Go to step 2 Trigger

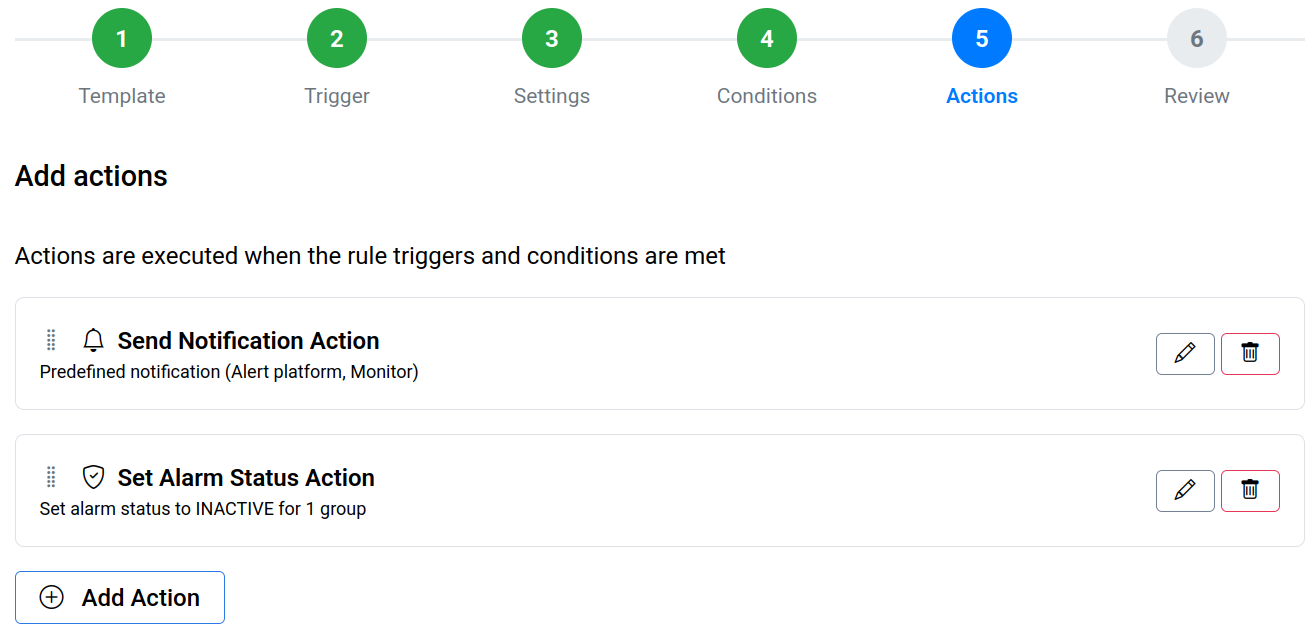[337, 39]
